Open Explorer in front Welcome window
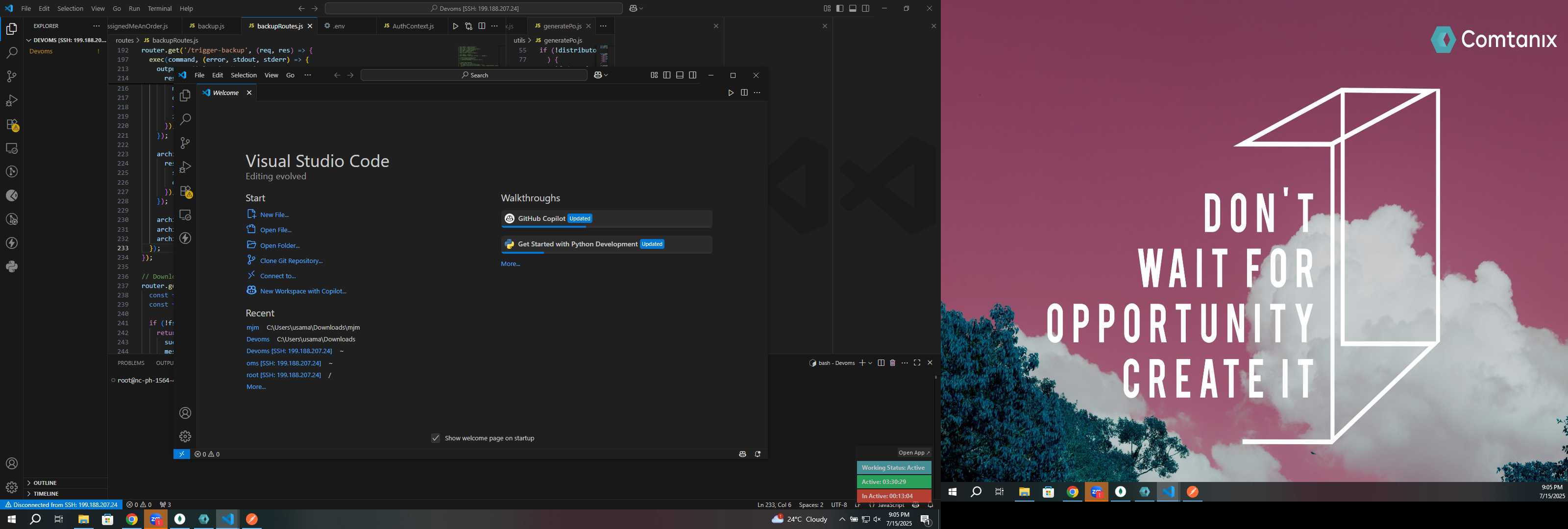 [186, 96]
